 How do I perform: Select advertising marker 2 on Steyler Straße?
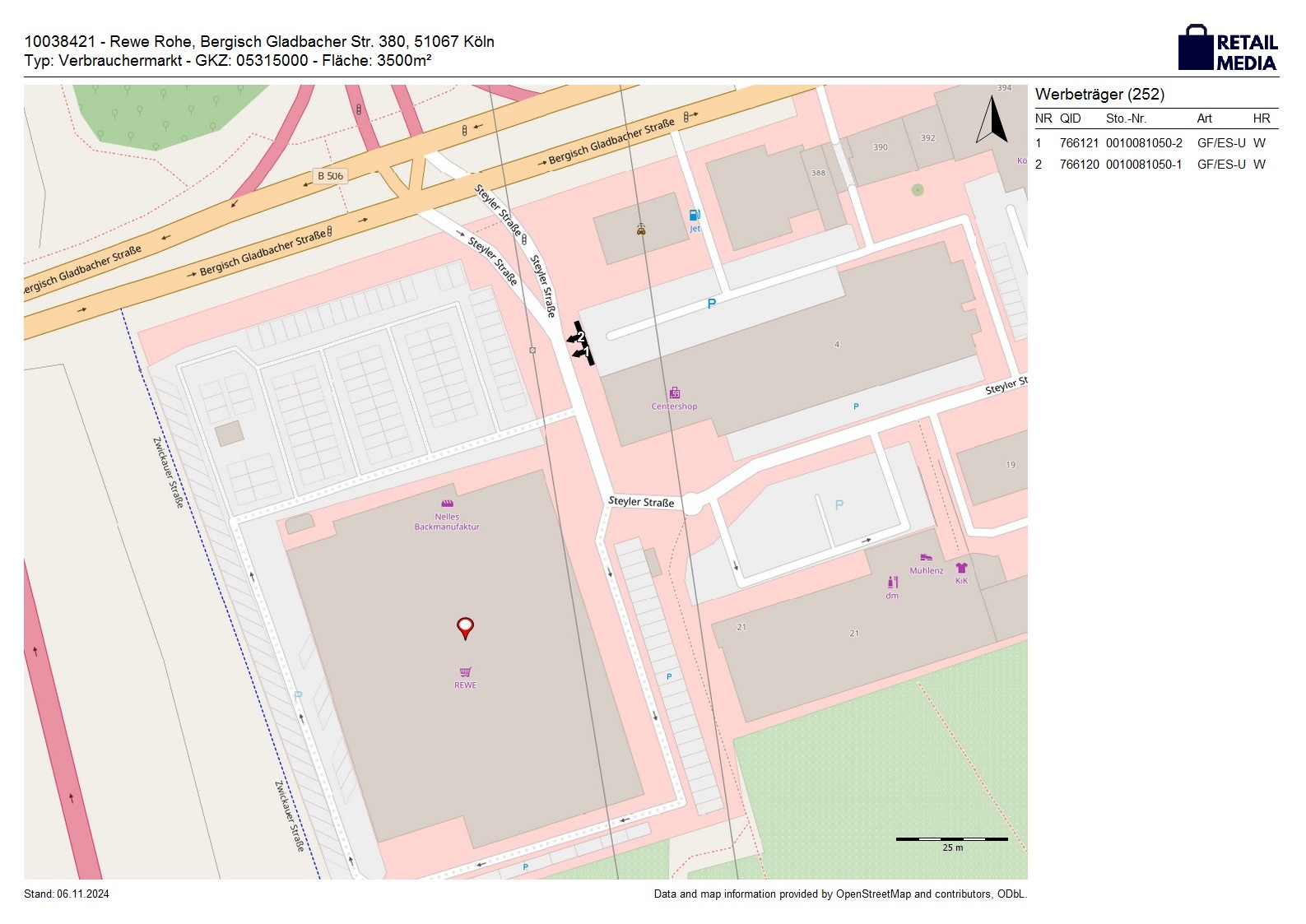click(580, 337)
